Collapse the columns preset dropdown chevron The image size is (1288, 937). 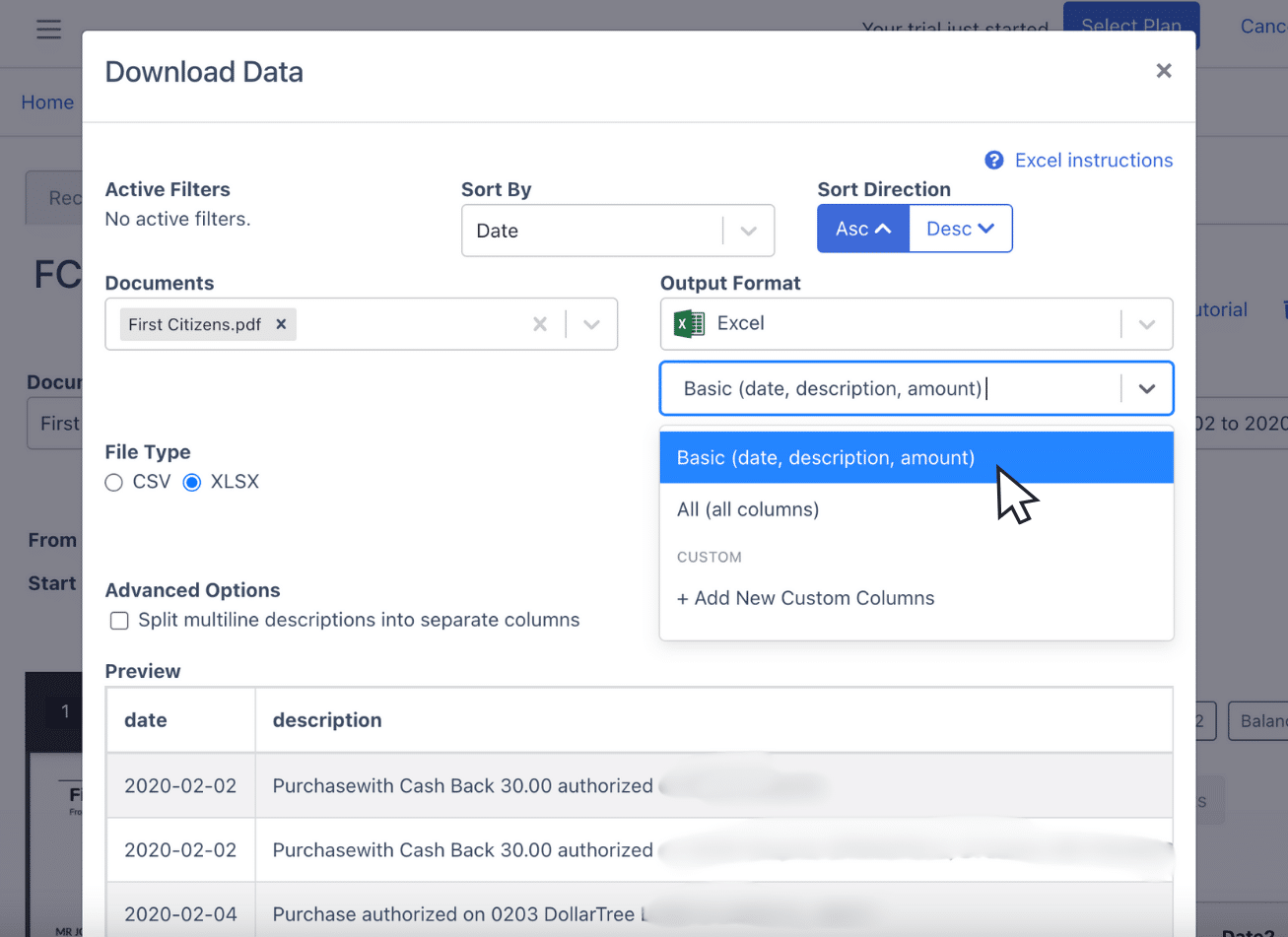pyautogui.click(x=1147, y=388)
